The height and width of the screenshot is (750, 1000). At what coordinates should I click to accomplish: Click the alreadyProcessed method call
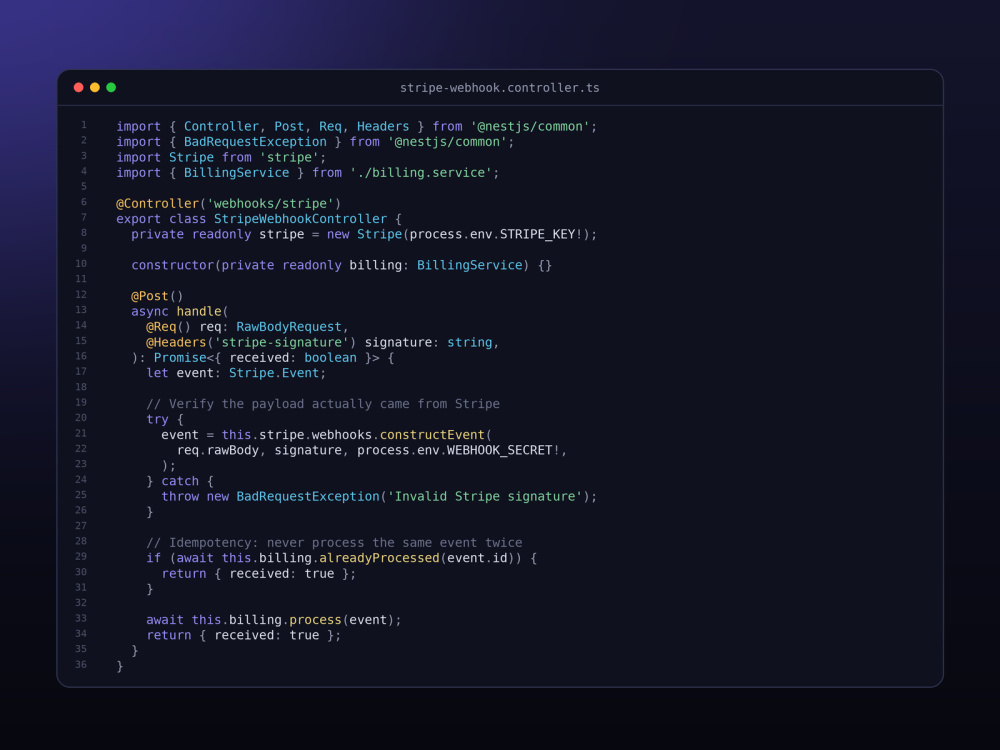click(x=379, y=558)
